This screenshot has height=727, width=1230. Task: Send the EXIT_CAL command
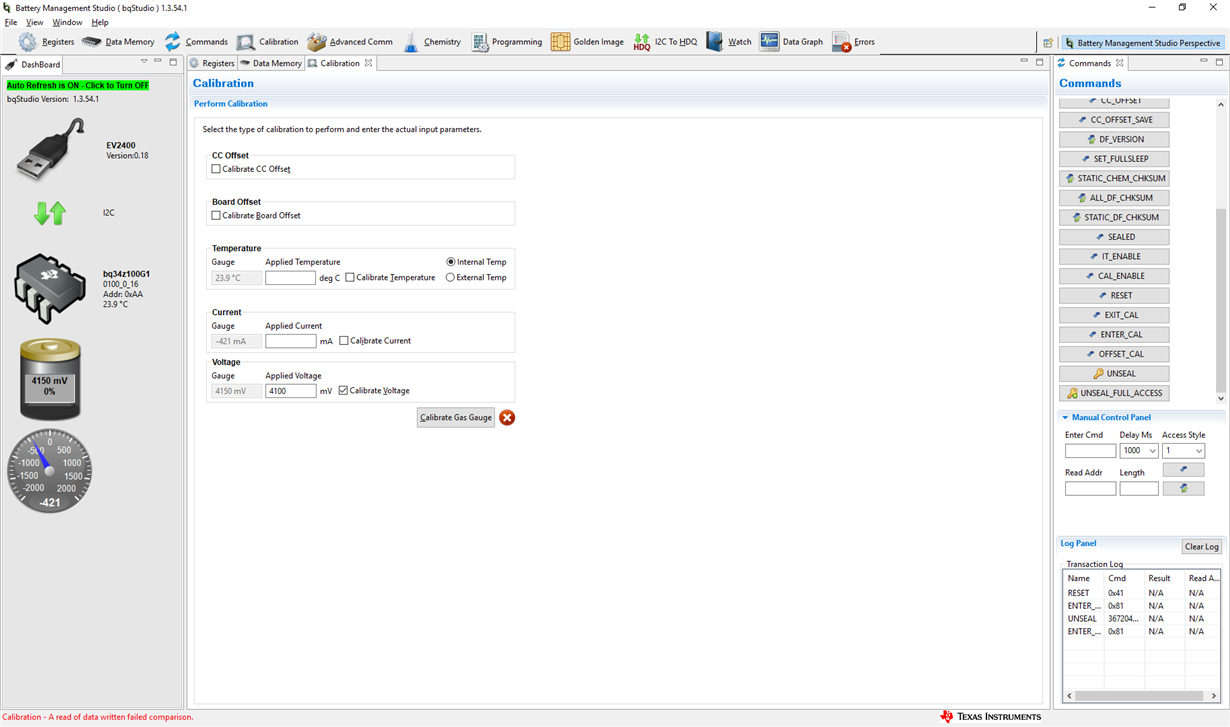point(1114,315)
